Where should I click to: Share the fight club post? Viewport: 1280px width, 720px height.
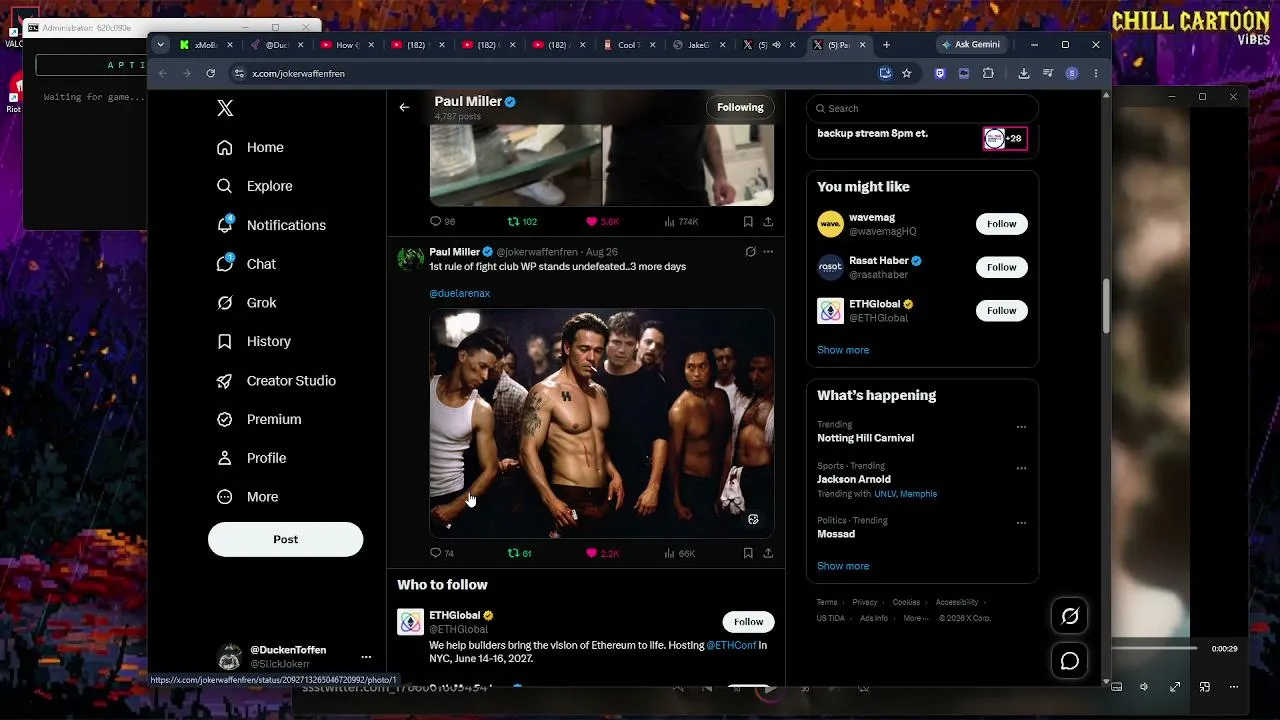click(768, 553)
